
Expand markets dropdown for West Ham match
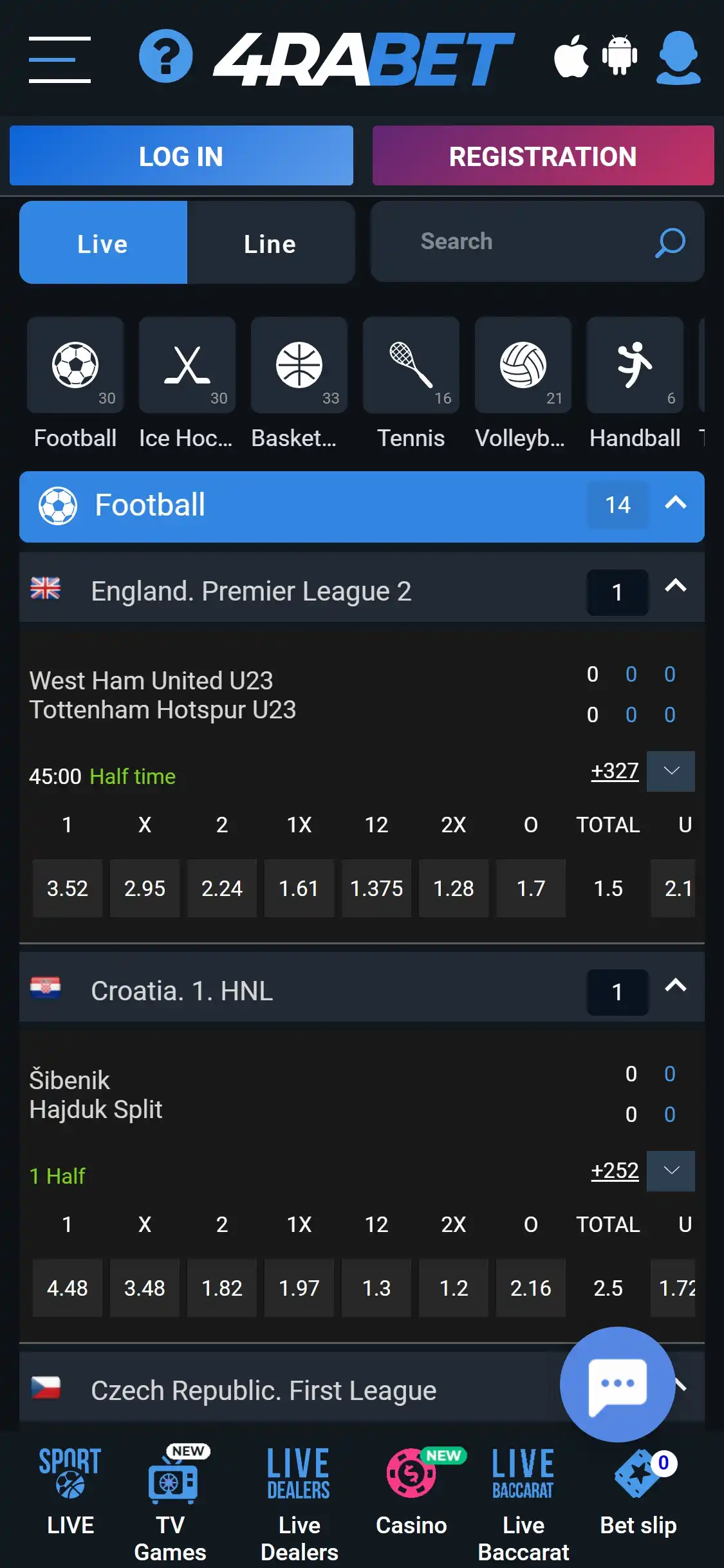tap(671, 771)
